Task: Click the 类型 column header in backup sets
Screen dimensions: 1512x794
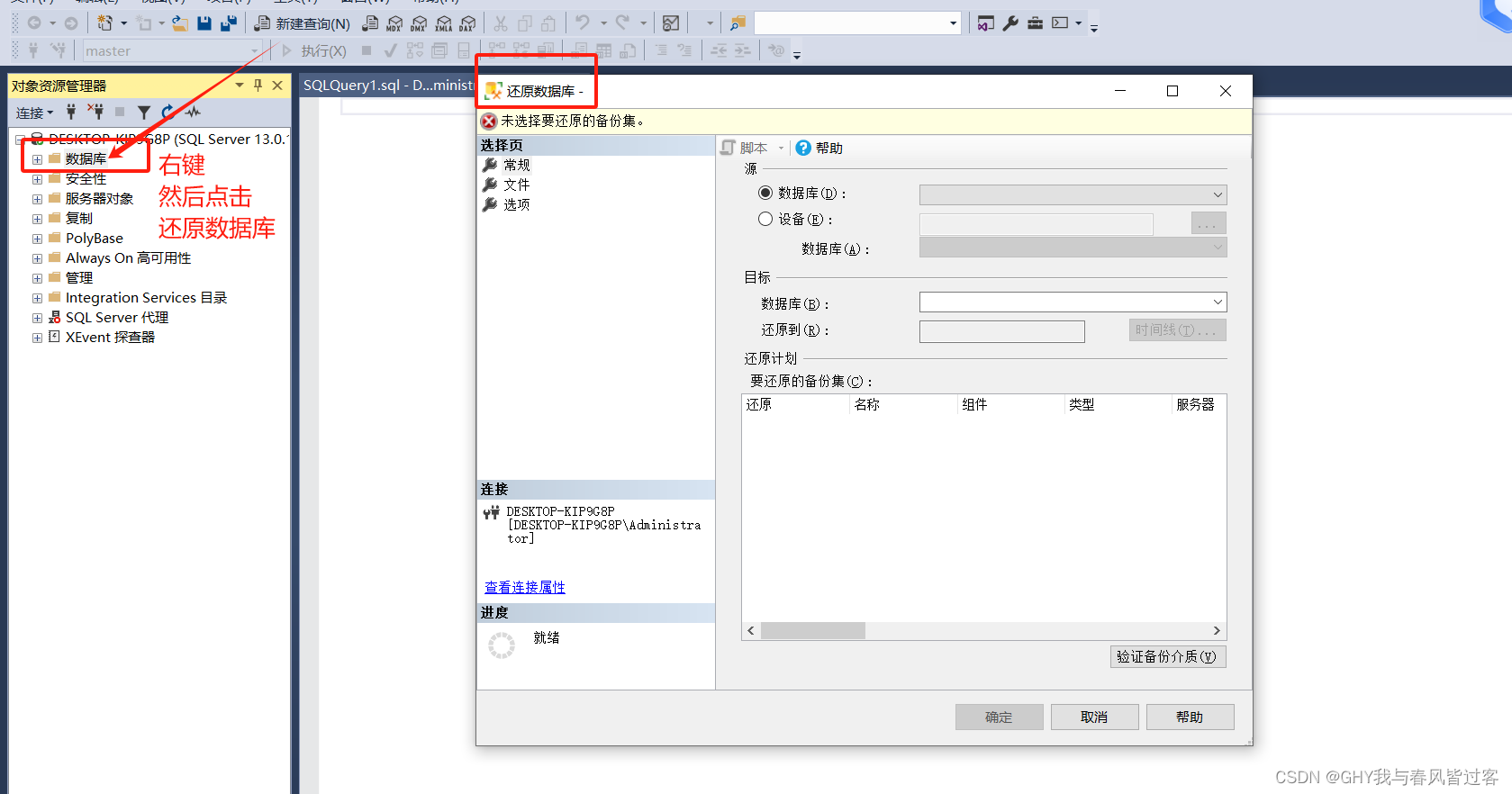Action: point(1118,405)
